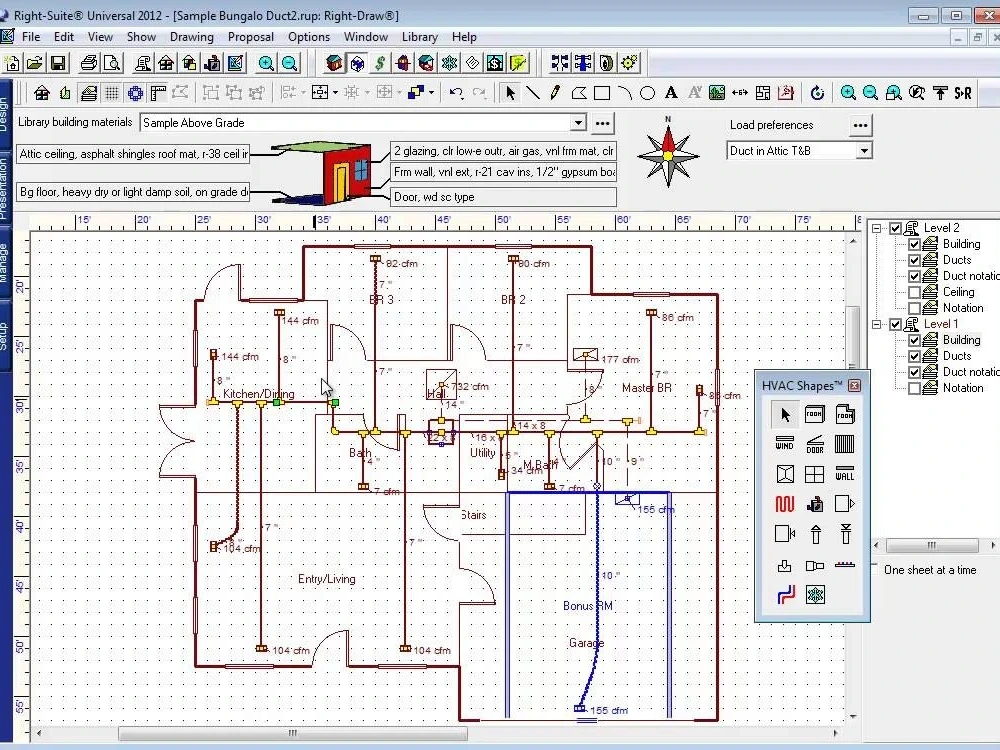Enable the Ceiling checkbox under Level 2
The height and width of the screenshot is (750, 1000).
coord(914,291)
